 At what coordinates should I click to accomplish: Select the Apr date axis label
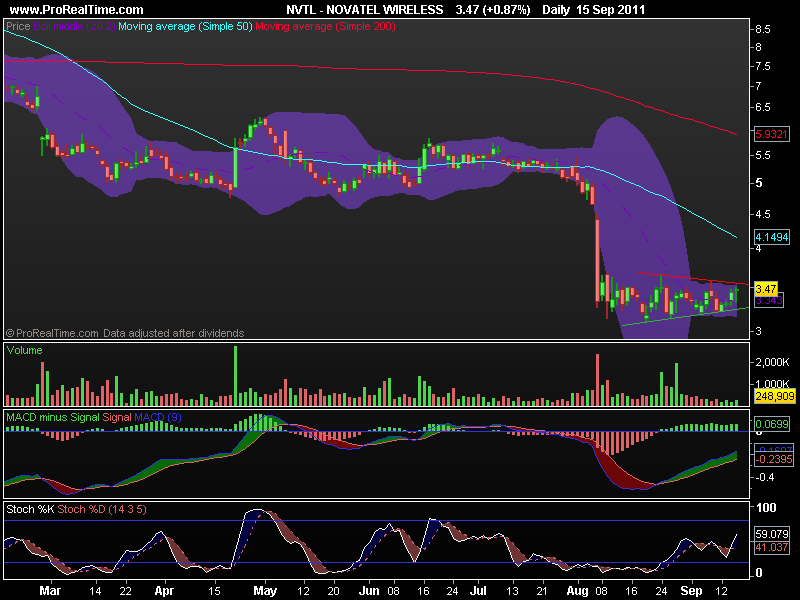[x=164, y=591]
